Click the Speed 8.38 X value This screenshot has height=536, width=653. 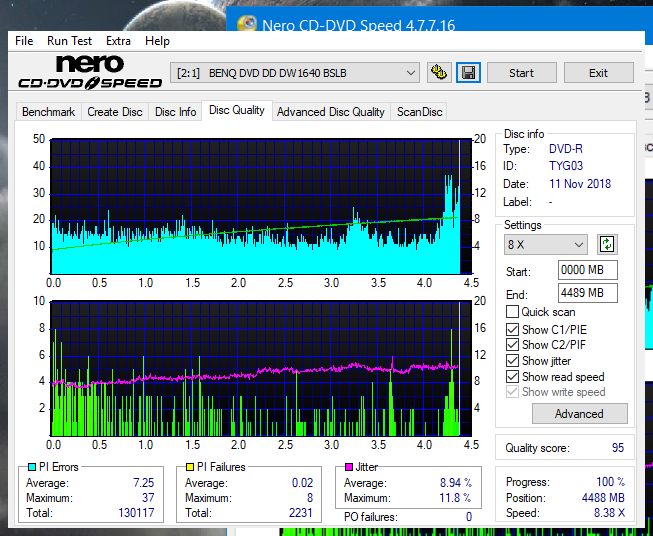[x=609, y=513]
